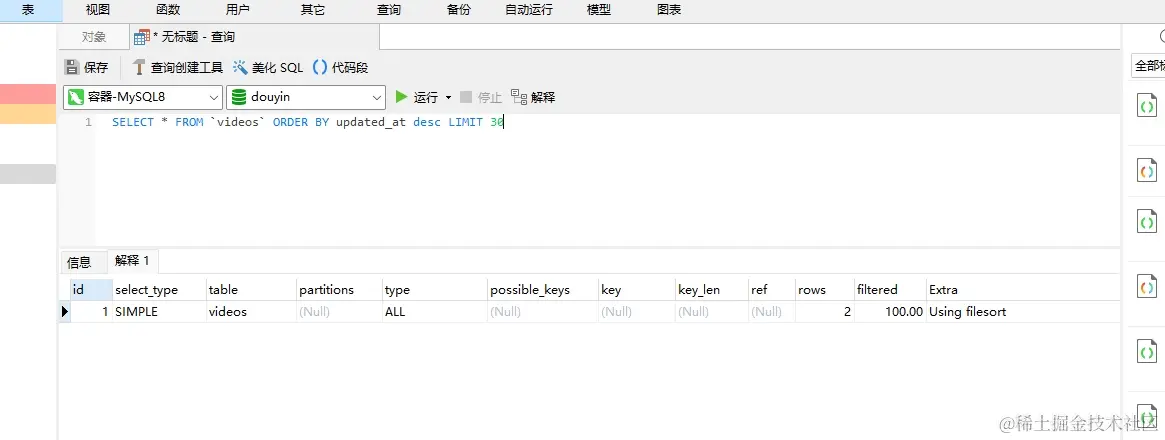Open the 代码段 code snippets

tap(340, 68)
